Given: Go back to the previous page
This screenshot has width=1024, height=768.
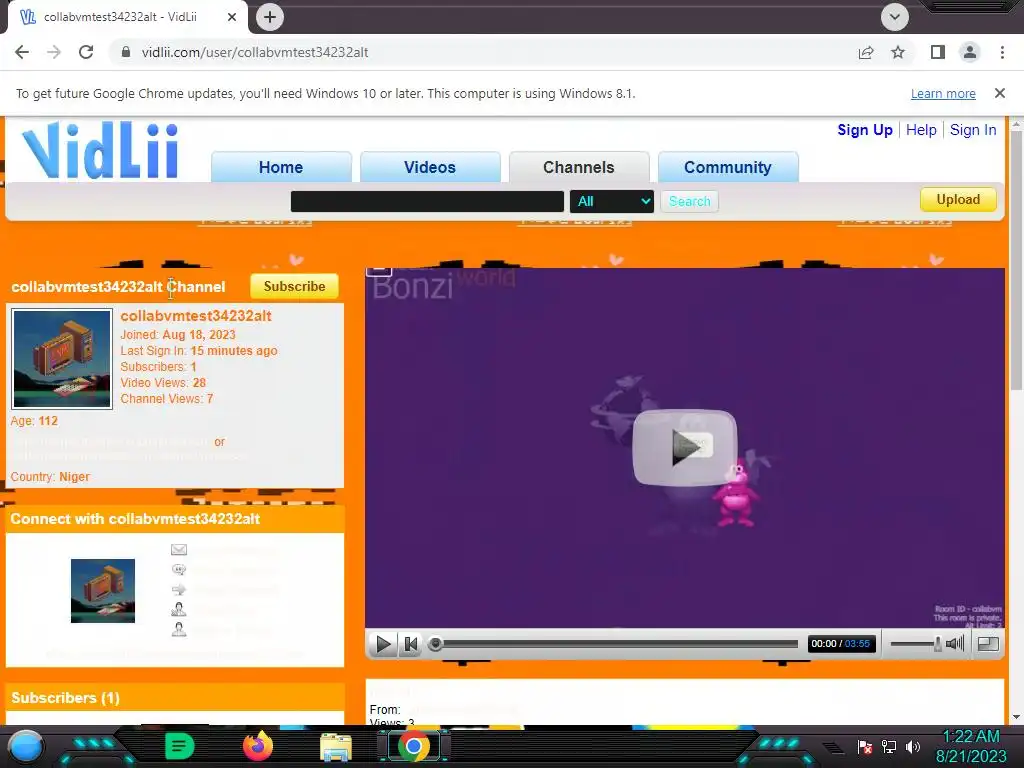Looking at the screenshot, I should point(22,52).
